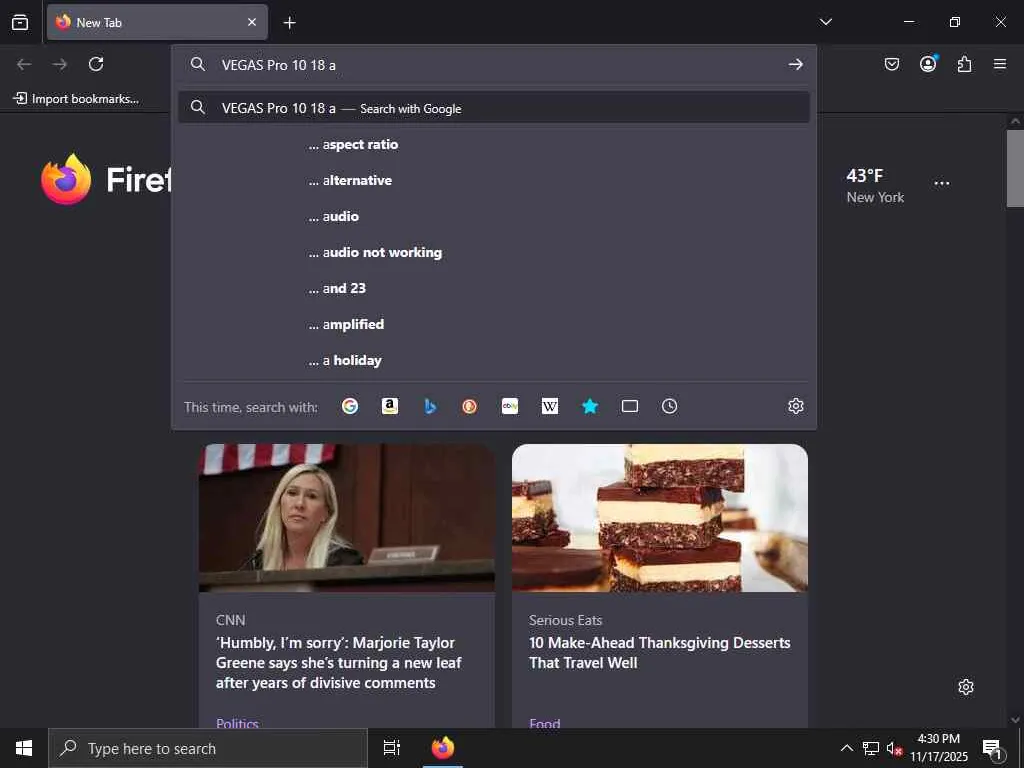Reload the current page
This screenshot has height=768, width=1024.
[x=96, y=64]
